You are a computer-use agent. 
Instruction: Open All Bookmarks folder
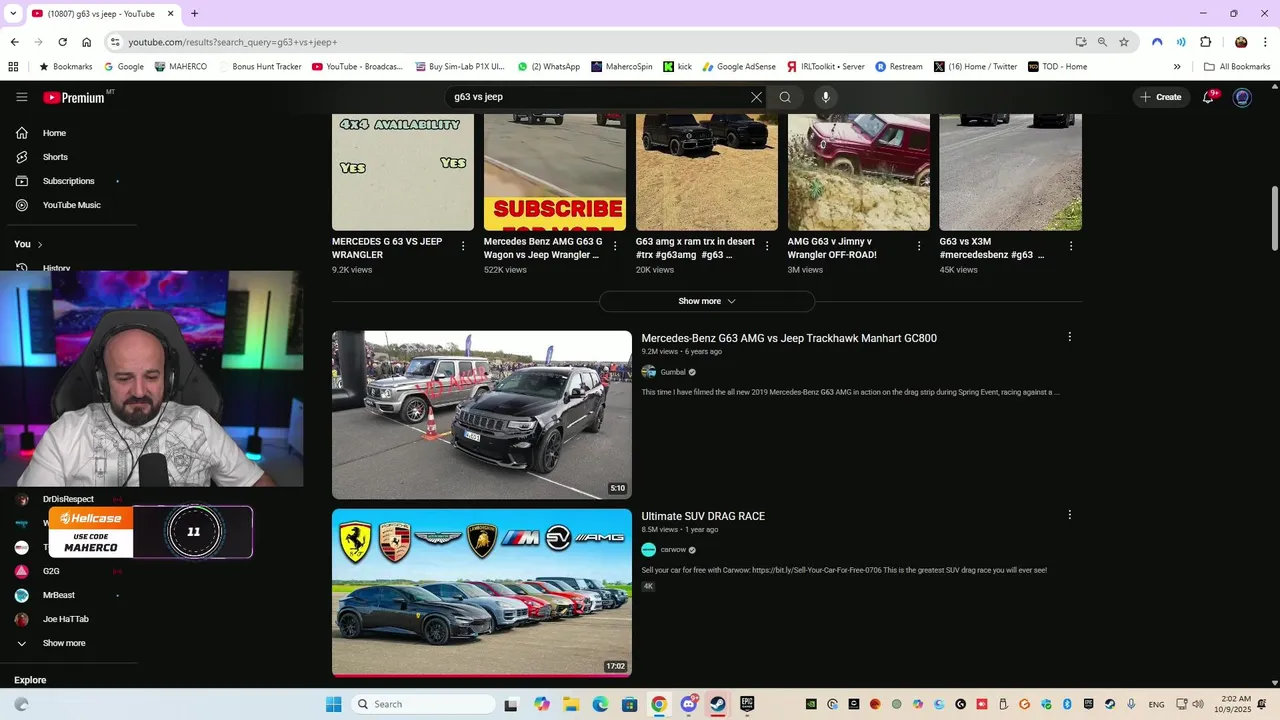(1237, 67)
